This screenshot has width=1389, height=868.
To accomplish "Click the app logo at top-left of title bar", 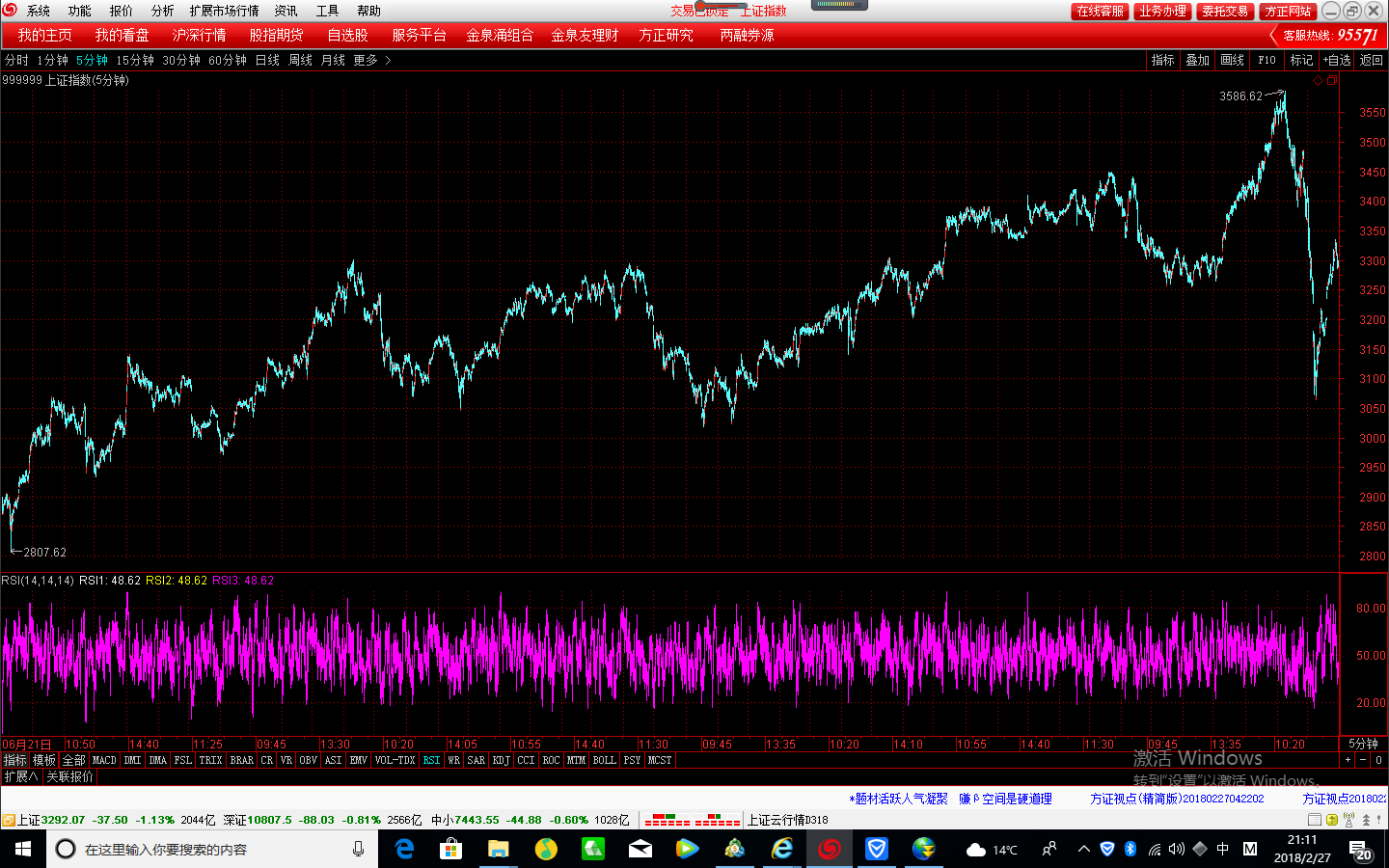I will pyautogui.click(x=10, y=11).
